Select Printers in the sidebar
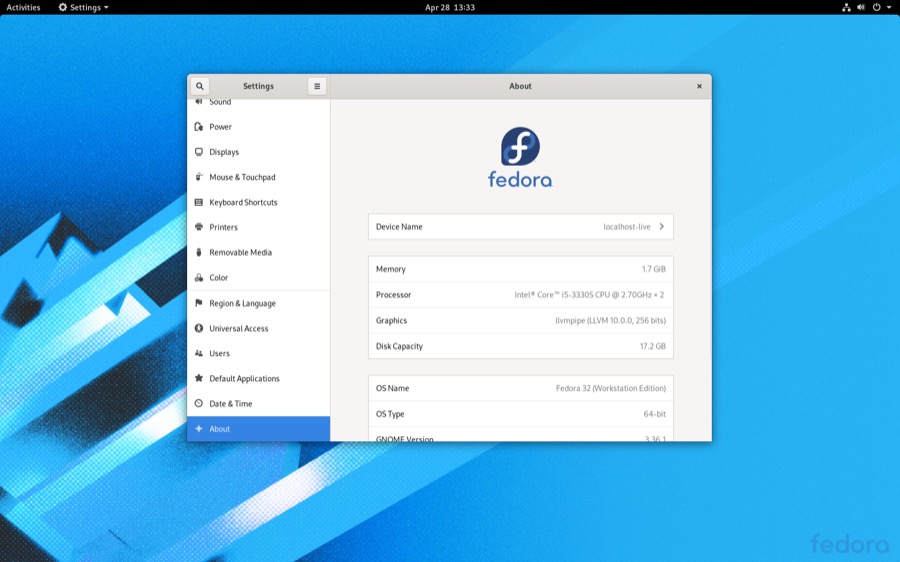The image size is (900, 562). tap(258, 227)
